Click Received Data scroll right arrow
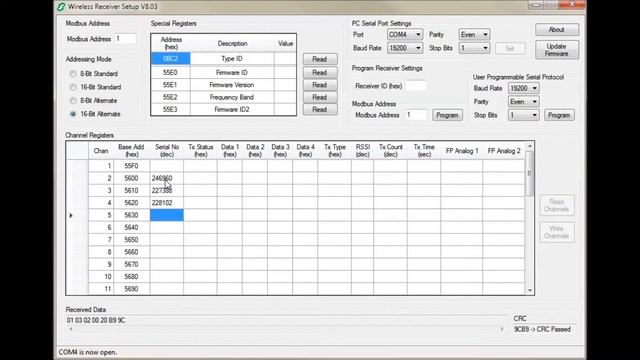Image resolution: width=640 pixels, height=360 pixels. 502,329
